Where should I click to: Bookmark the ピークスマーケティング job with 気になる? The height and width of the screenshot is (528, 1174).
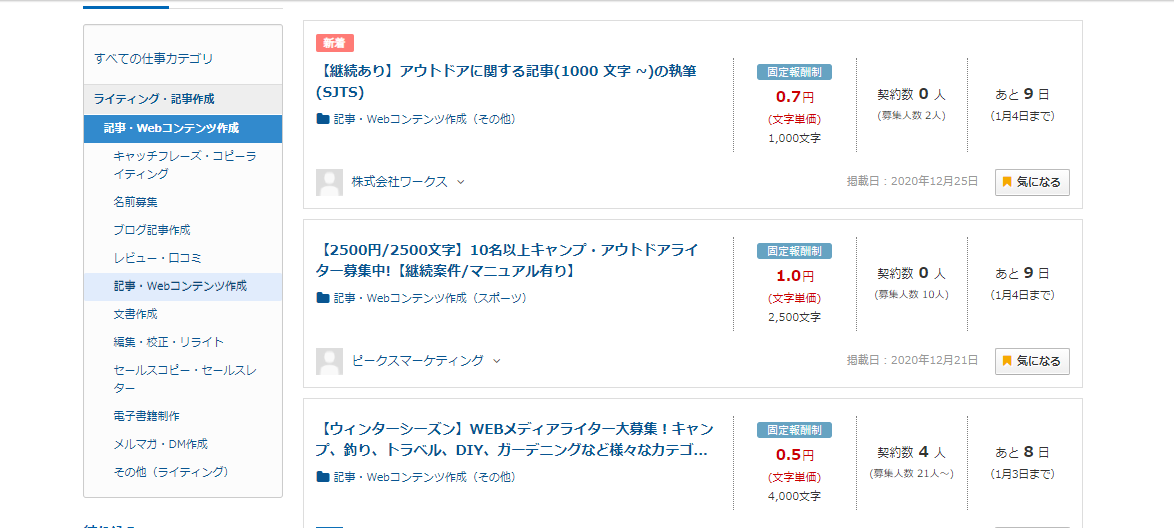(x=1032, y=361)
